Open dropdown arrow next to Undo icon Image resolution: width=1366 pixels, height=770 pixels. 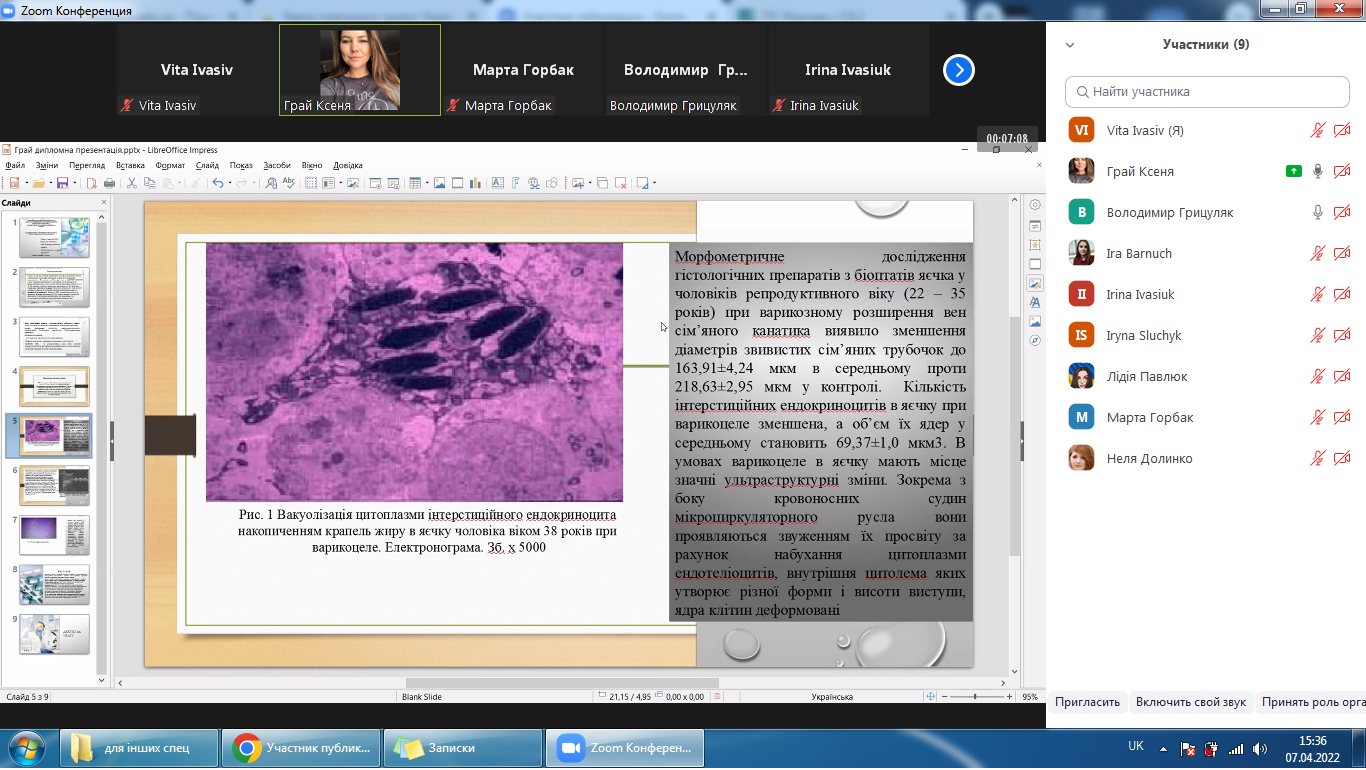point(230,183)
